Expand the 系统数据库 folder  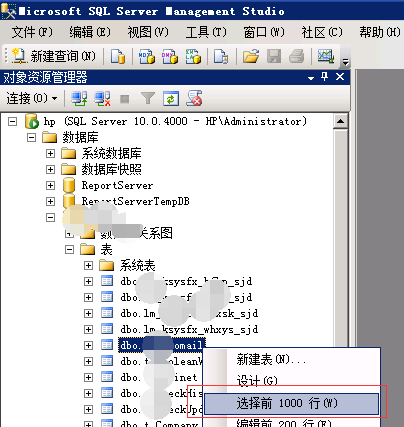50,153
